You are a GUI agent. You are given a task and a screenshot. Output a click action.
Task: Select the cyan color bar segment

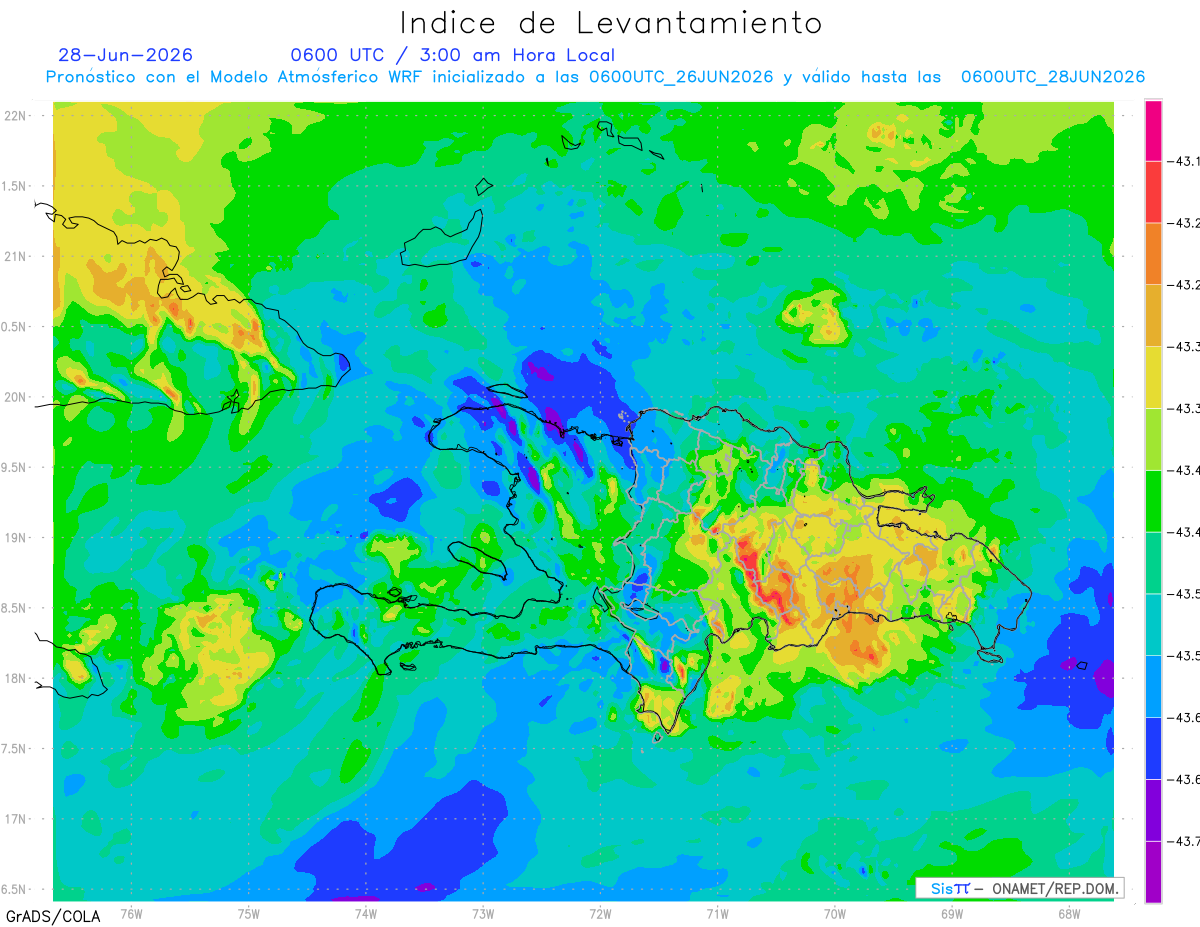1153,625
